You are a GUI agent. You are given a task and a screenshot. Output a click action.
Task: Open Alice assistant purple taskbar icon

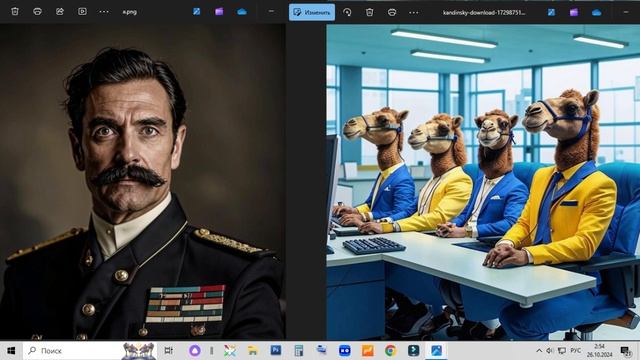coord(195,351)
